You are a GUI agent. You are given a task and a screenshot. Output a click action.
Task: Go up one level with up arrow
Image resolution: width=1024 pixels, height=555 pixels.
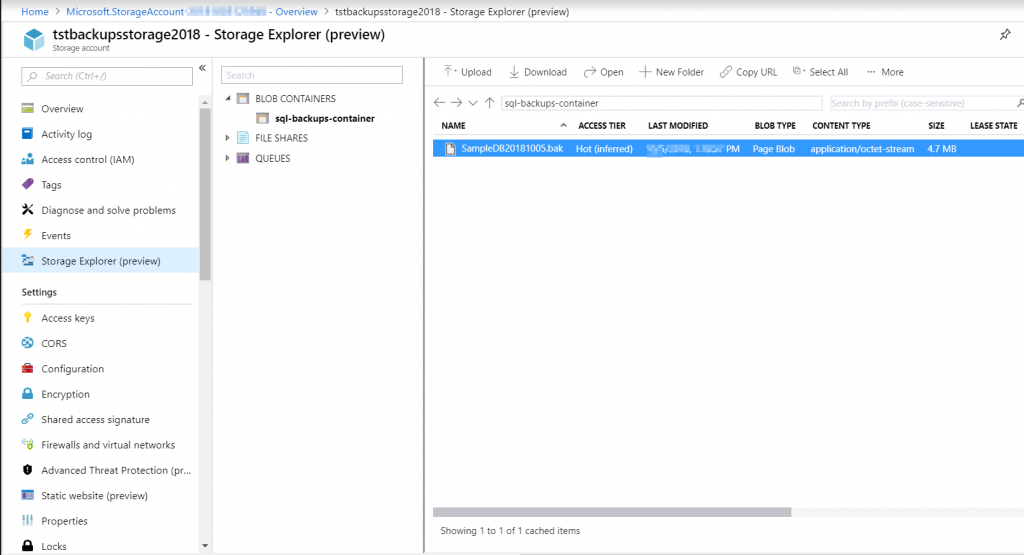489,103
